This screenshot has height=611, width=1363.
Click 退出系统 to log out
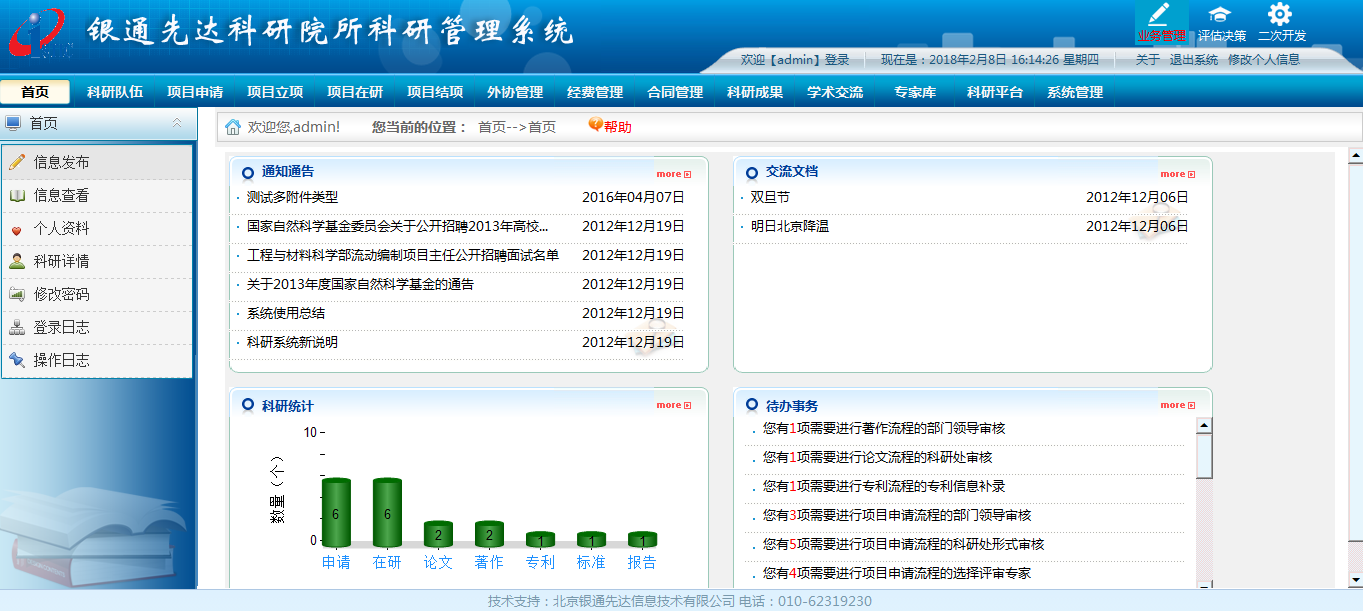[1194, 60]
